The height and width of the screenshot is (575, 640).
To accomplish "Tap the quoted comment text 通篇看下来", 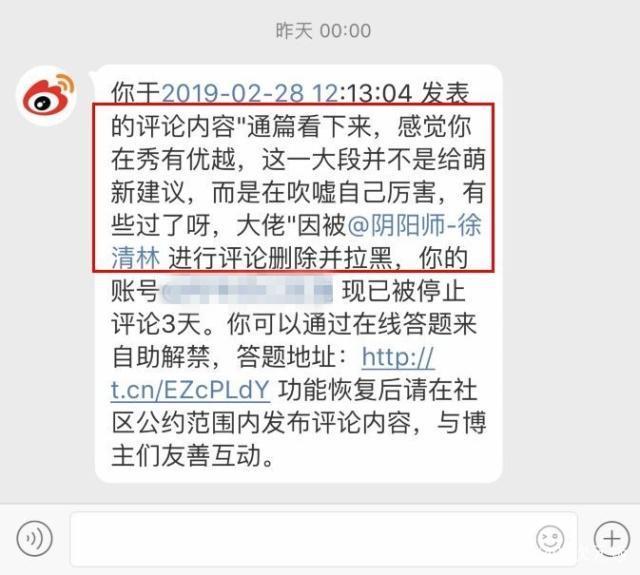I will (x=310, y=126).
